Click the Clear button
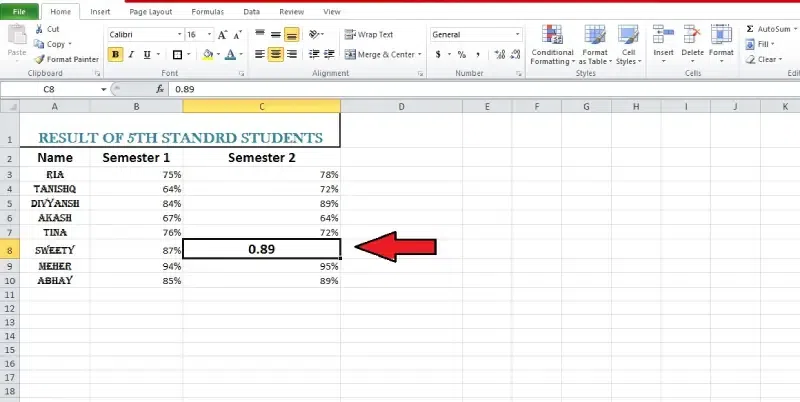This screenshot has height=402, width=800. click(763, 59)
